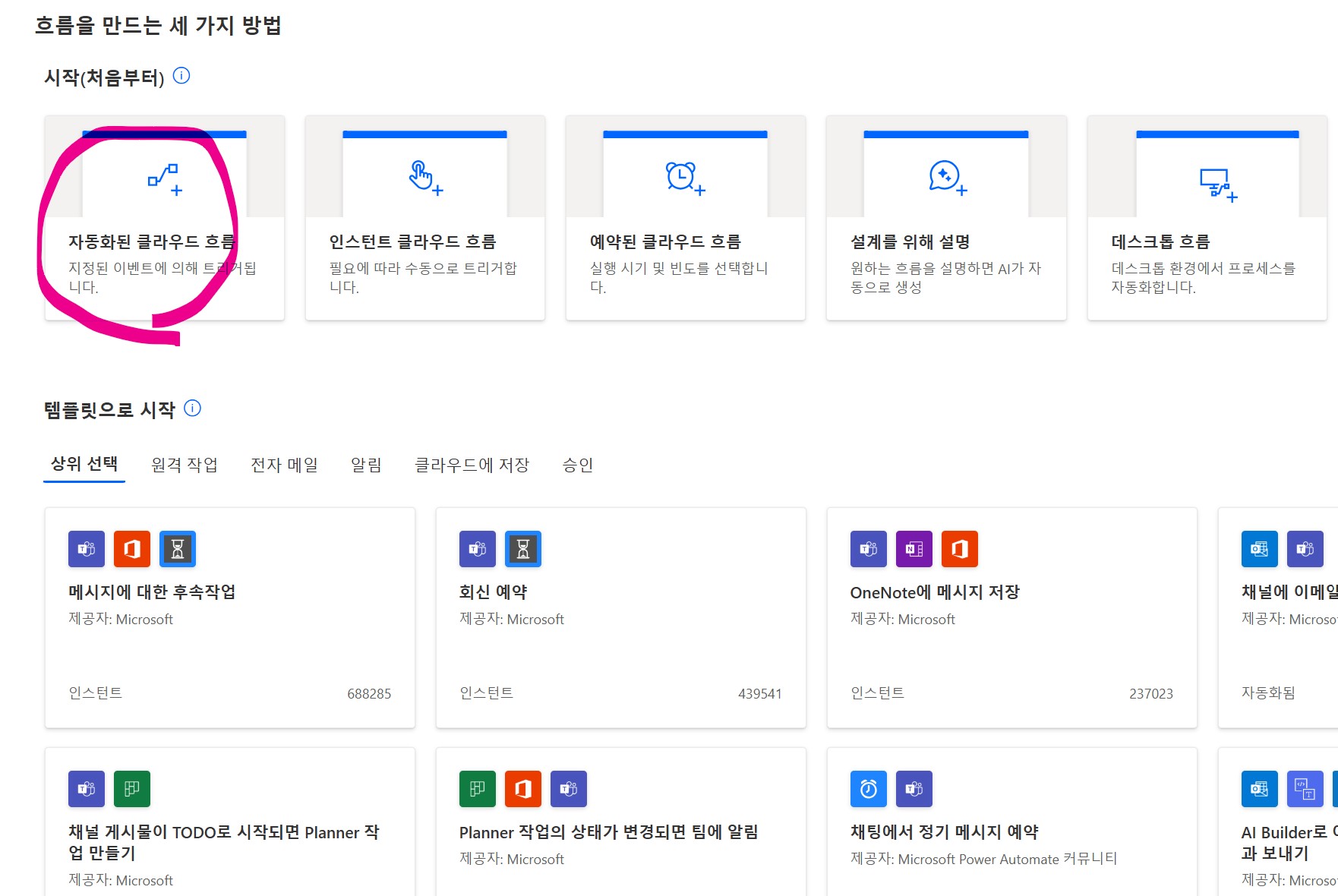Click the 688285 usage count
The width and height of the screenshot is (1338, 896).
tap(369, 693)
